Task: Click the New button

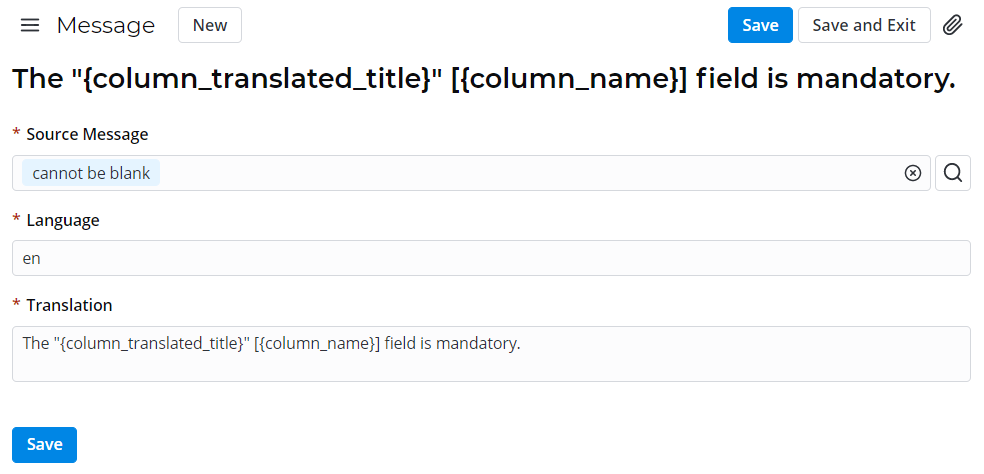Action: click(x=210, y=25)
